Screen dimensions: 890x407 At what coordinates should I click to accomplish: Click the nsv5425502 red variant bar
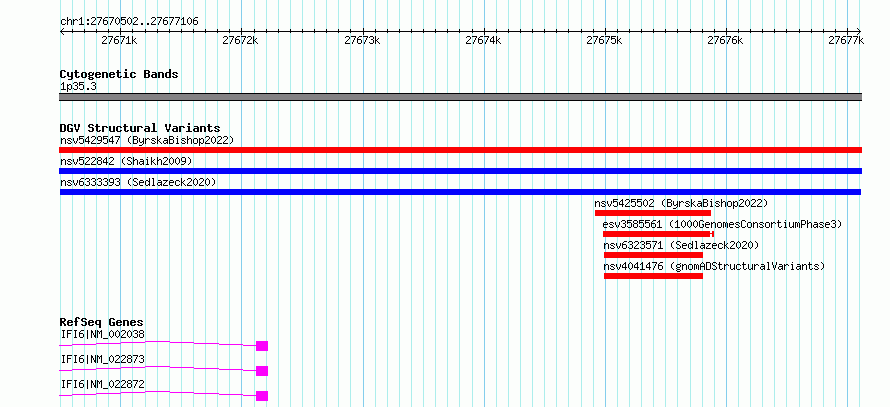tap(653, 213)
